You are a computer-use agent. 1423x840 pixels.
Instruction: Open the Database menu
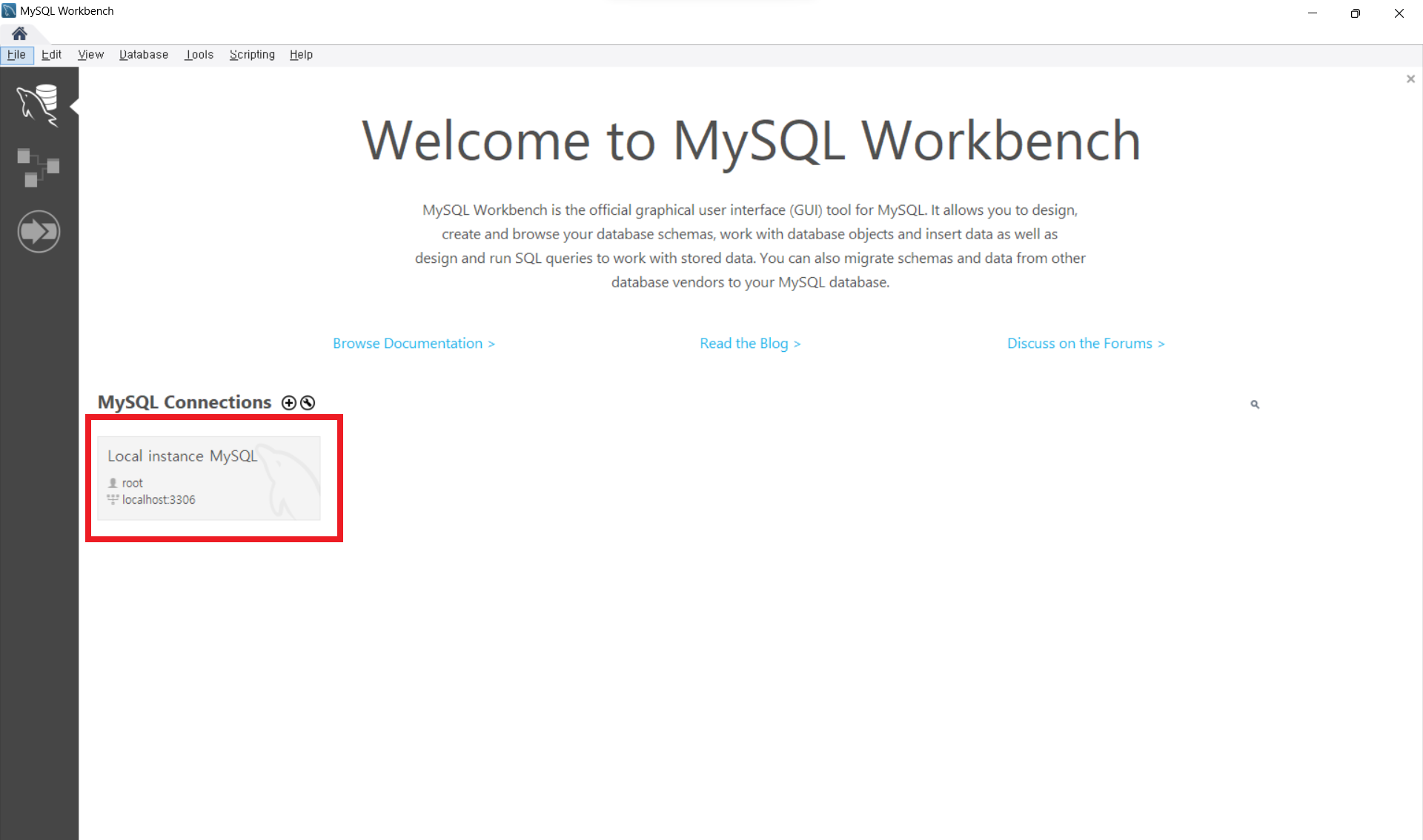143,54
